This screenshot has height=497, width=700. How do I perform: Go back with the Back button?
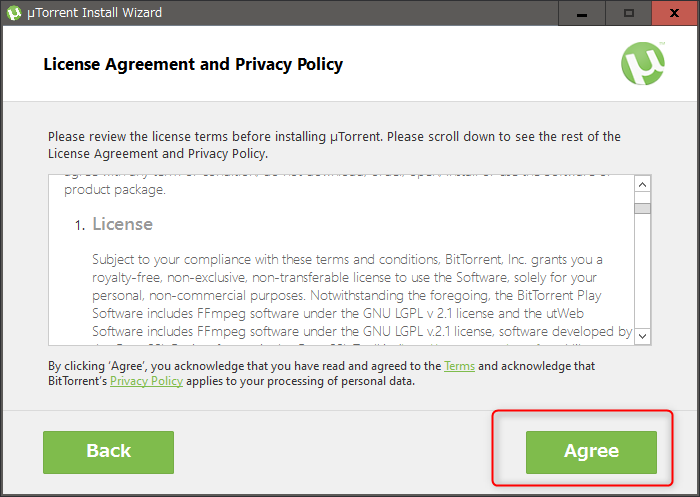(x=108, y=451)
